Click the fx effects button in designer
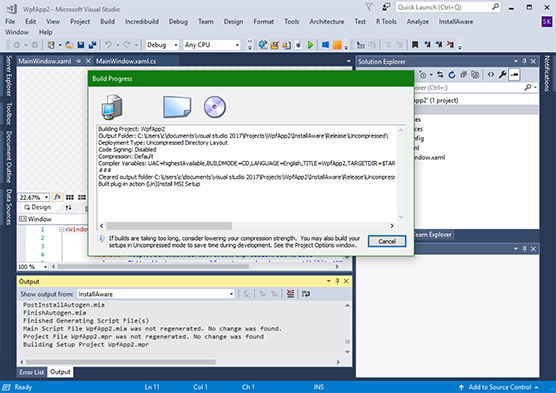556x393 pixels. coord(57,197)
